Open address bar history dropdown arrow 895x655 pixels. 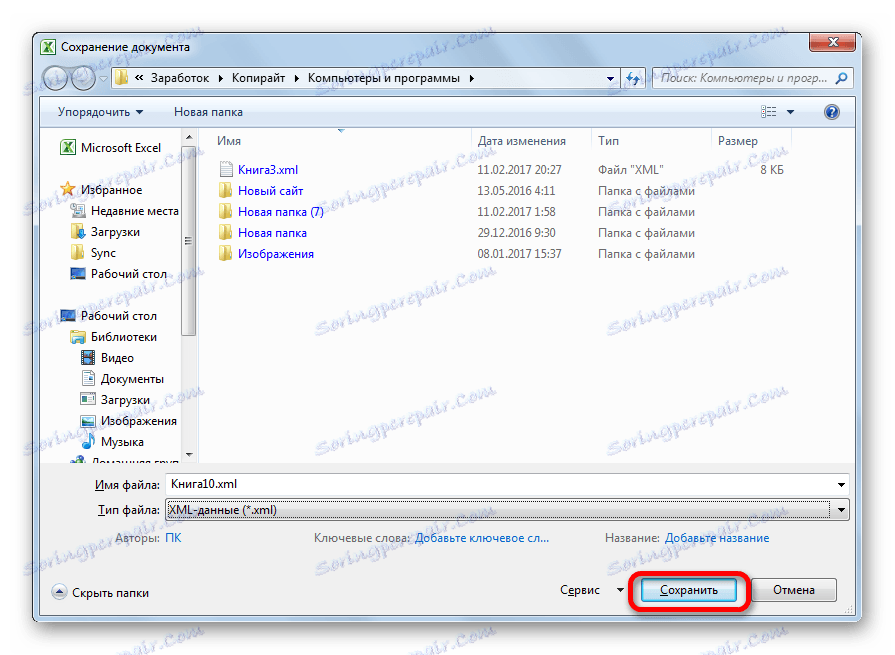610,79
